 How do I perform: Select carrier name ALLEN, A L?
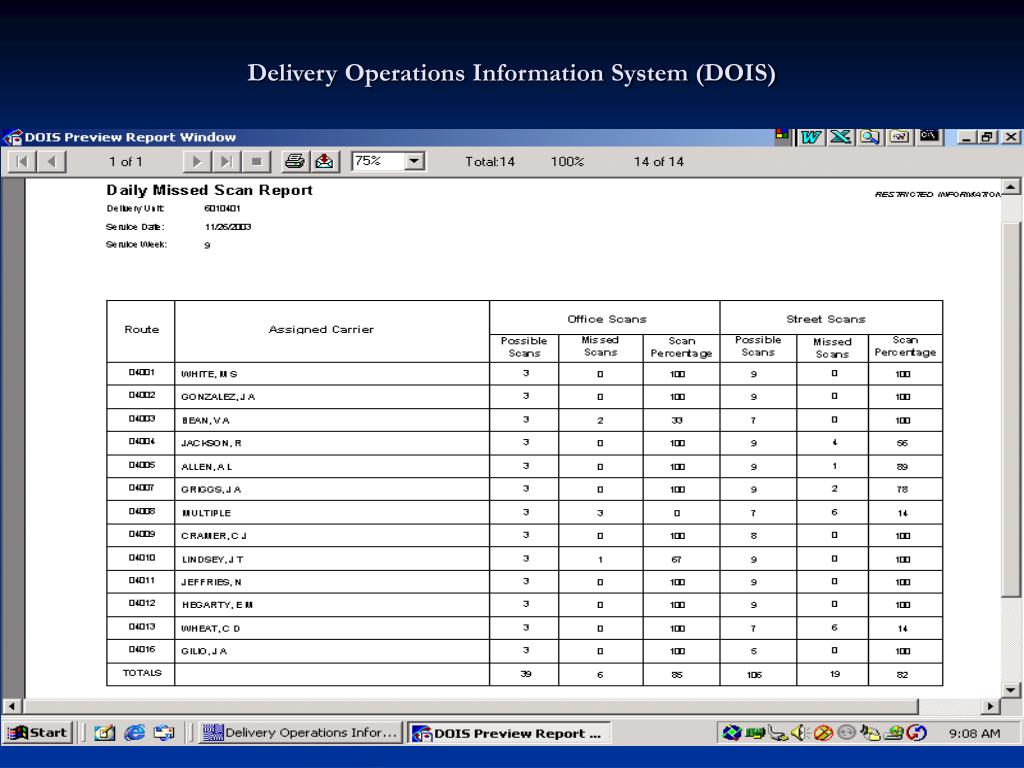pos(206,467)
